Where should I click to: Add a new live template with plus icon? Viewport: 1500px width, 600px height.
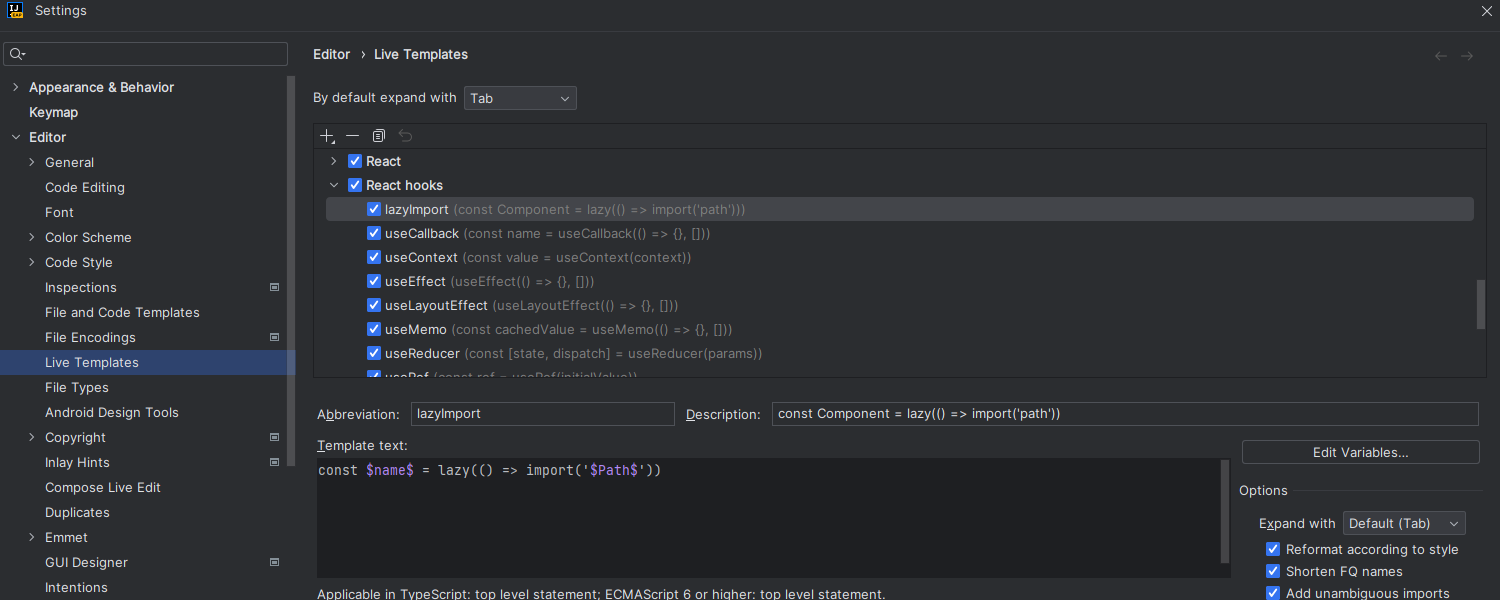click(x=327, y=136)
